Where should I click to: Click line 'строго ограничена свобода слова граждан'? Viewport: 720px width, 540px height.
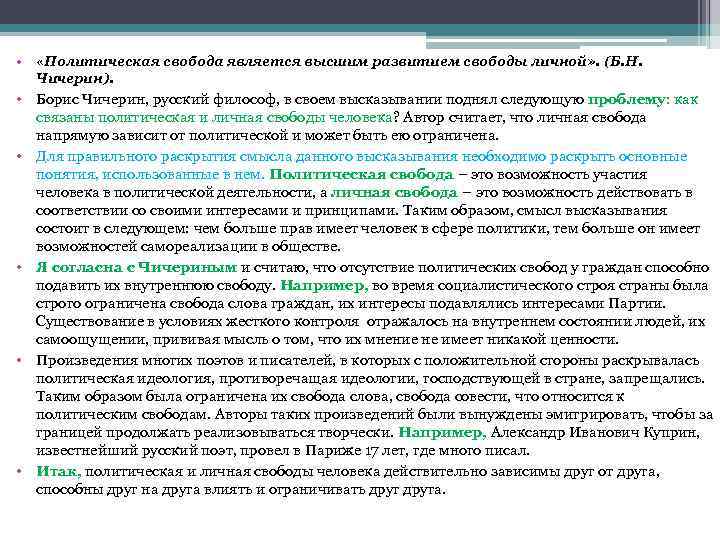(351, 304)
